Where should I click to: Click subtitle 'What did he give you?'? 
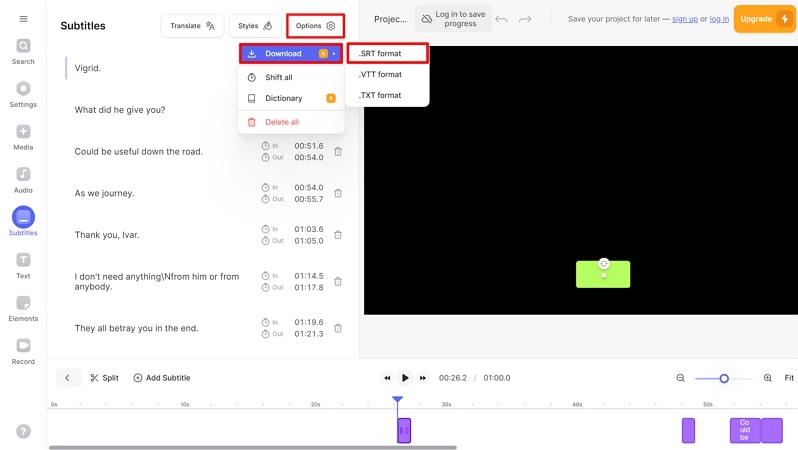pos(120,110)
